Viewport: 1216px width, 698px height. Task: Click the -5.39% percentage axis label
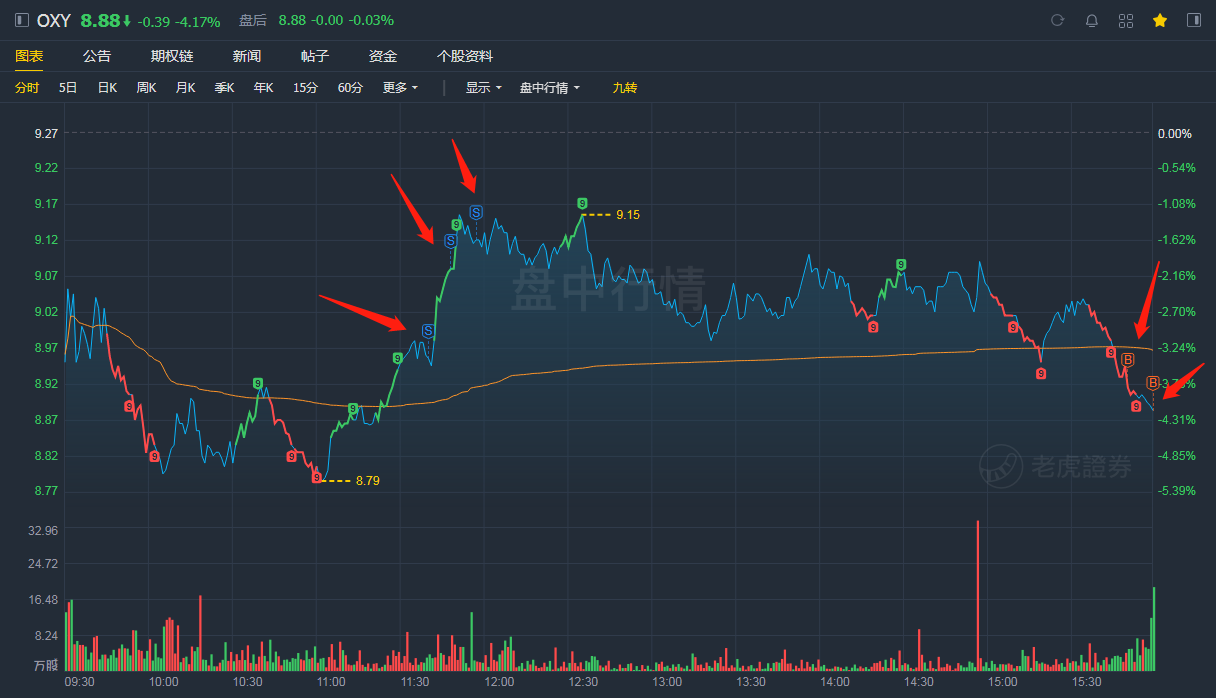point(1176,491)
